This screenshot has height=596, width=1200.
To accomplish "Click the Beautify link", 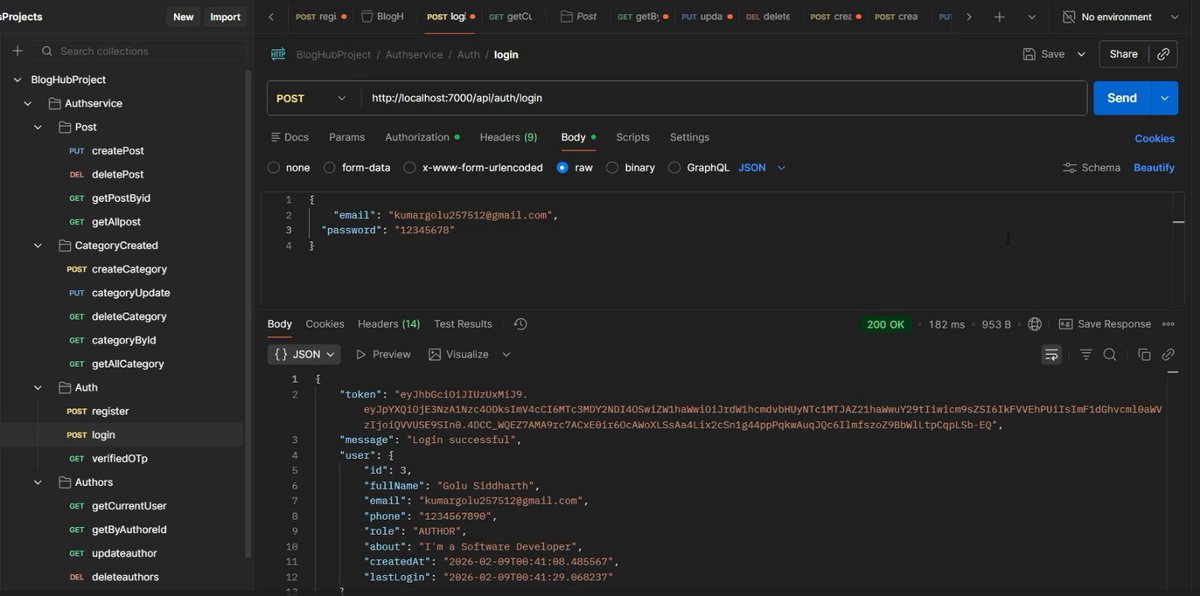I will (1154, 168).
